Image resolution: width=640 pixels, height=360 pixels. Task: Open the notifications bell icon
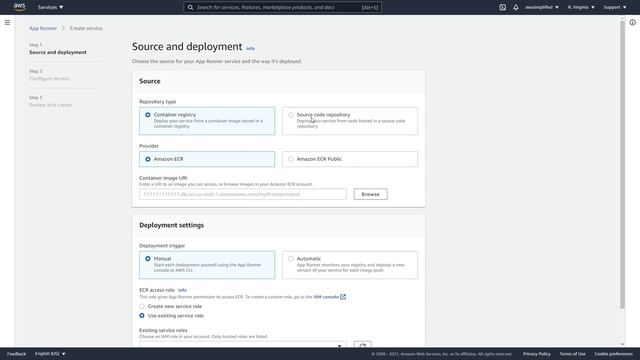tap(516, 7)
